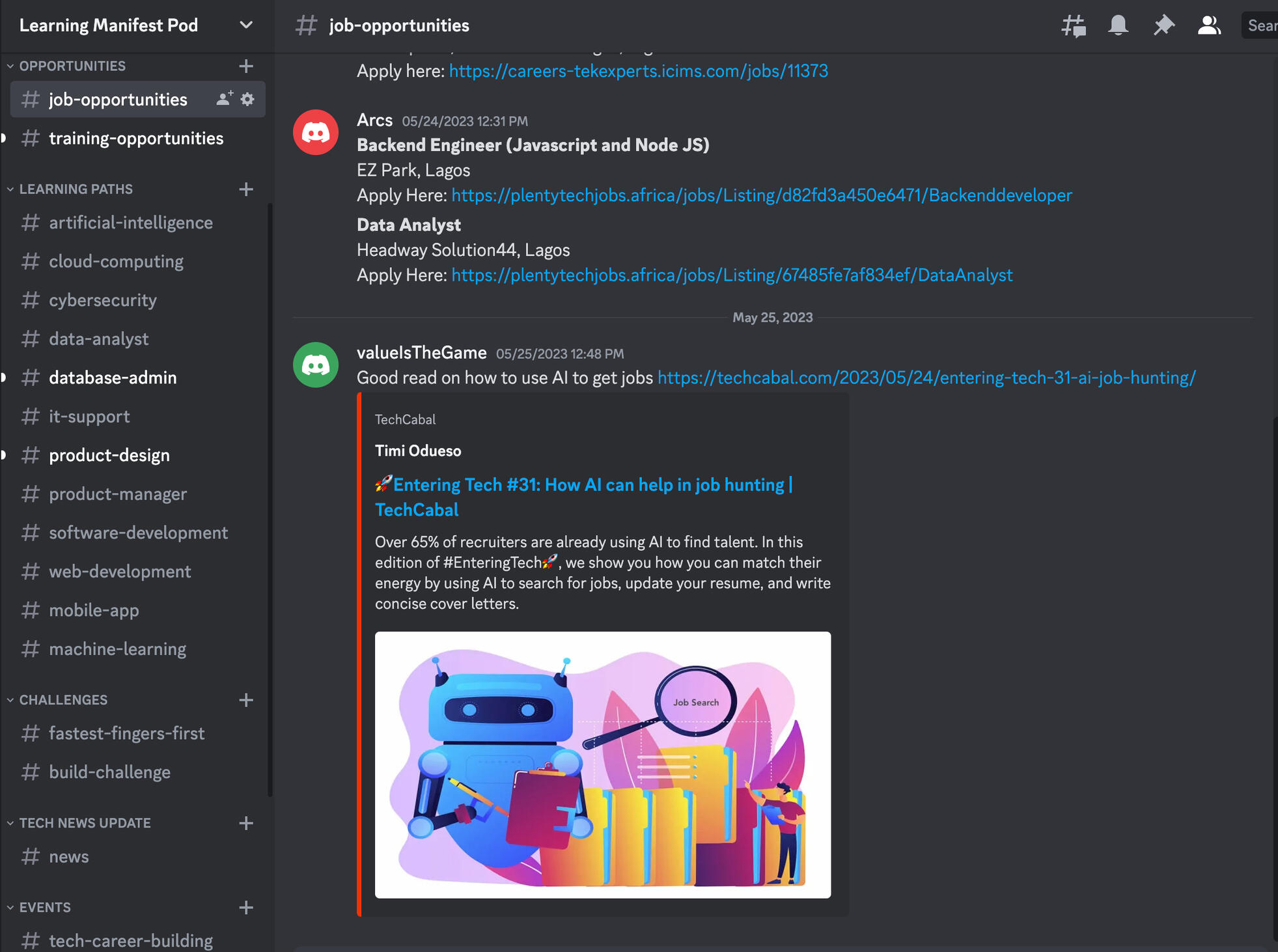Open the techcabal.com article link
1278x952 pixels.
926,378
